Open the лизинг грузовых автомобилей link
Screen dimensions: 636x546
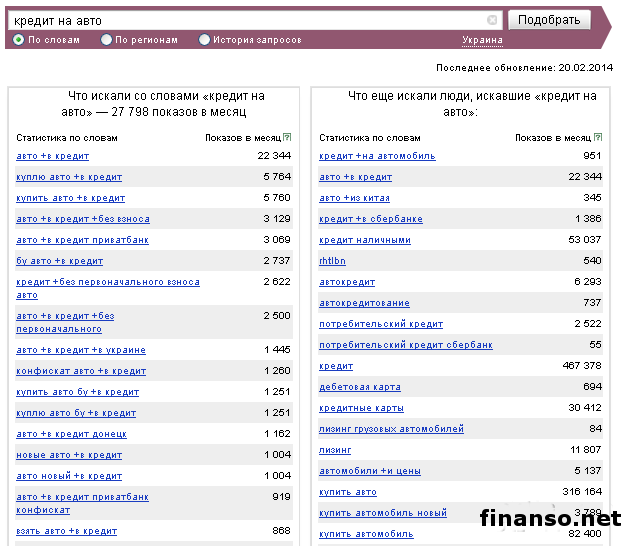(x=391, y=429)
